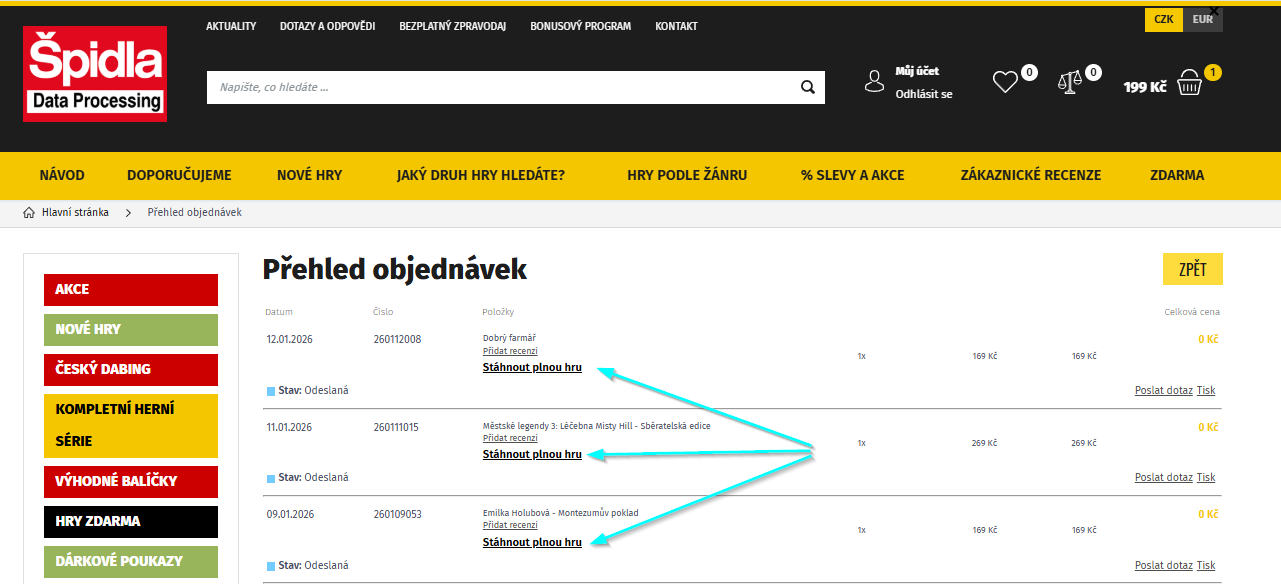Viewport: 1281px width, 584px height.
Task: Expand the Hry podle žánru menu
Action: tap(687, 175)
